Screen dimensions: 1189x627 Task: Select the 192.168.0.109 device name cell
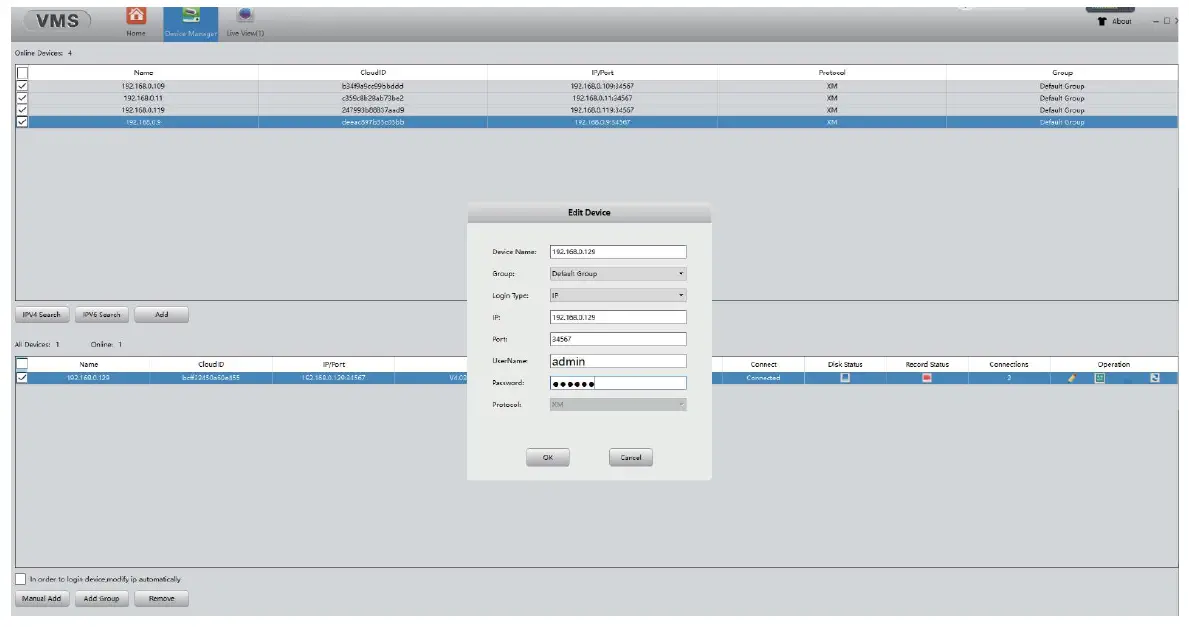pos(143,86)
